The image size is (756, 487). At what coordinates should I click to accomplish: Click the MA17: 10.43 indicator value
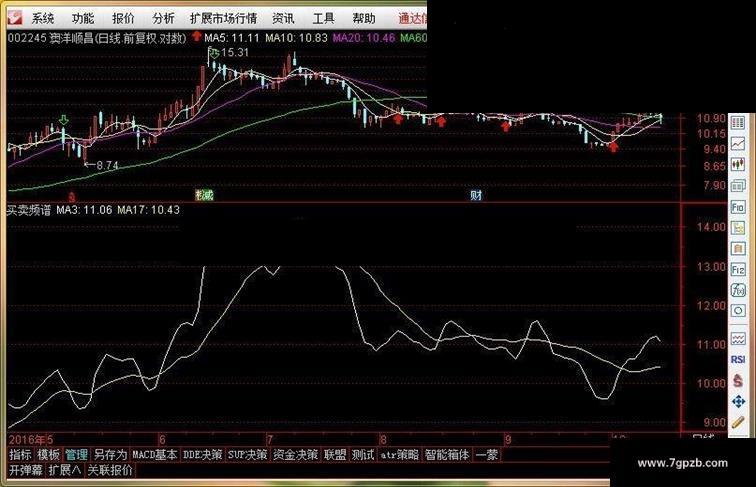click(148, 210)
